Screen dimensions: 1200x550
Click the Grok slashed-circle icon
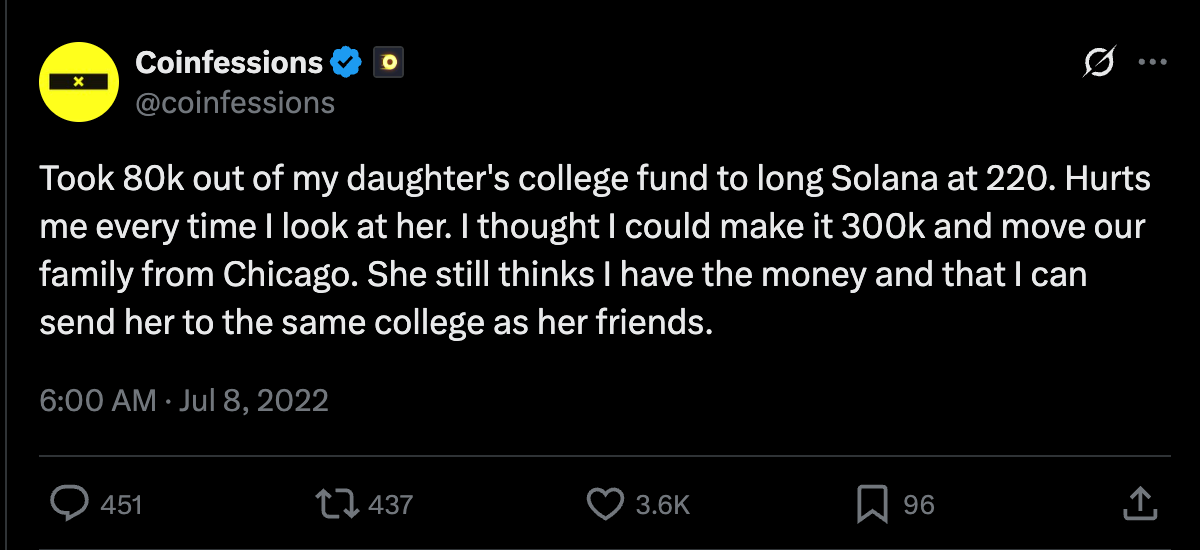click(1099, 63)
